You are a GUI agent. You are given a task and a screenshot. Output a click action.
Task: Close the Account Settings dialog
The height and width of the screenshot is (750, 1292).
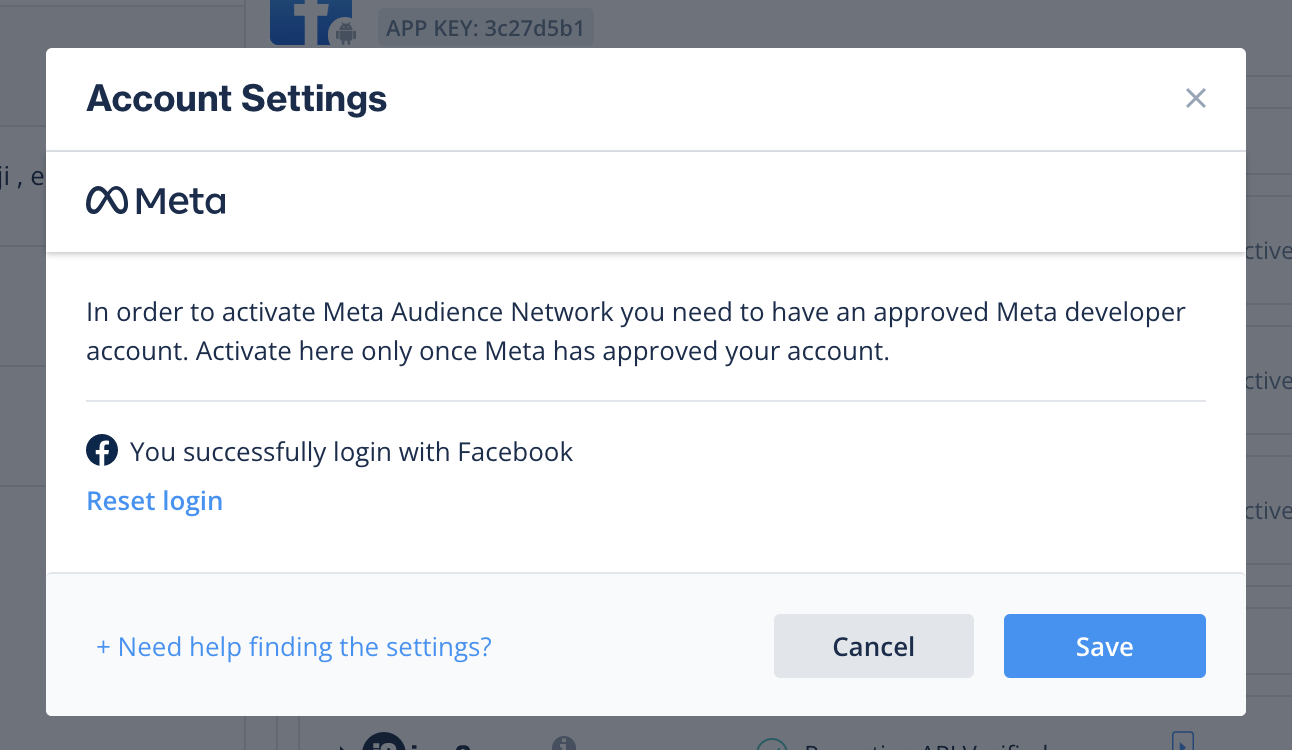click(1195, 98)
